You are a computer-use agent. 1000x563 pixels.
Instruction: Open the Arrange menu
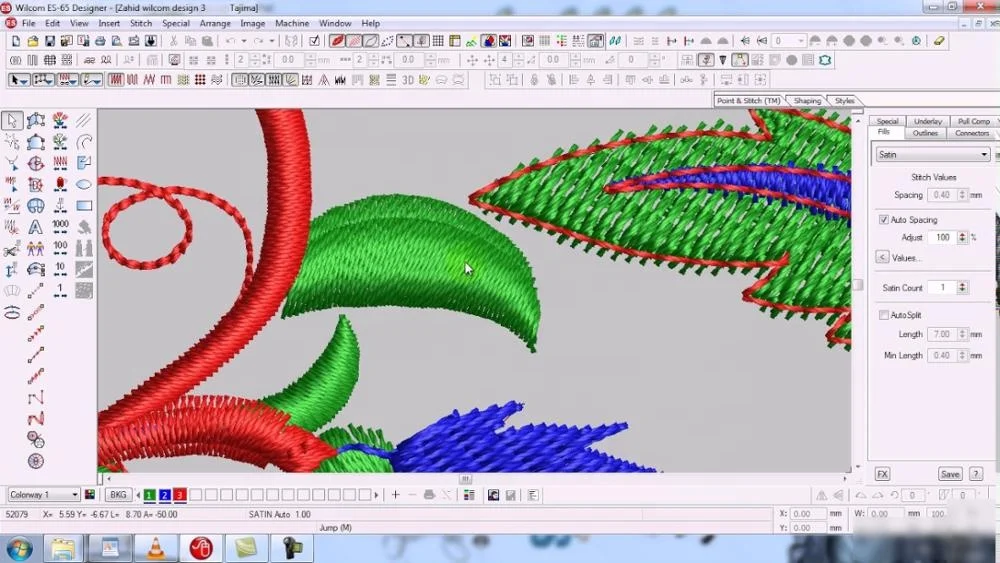pyautogui.click(x=215, y=23)
